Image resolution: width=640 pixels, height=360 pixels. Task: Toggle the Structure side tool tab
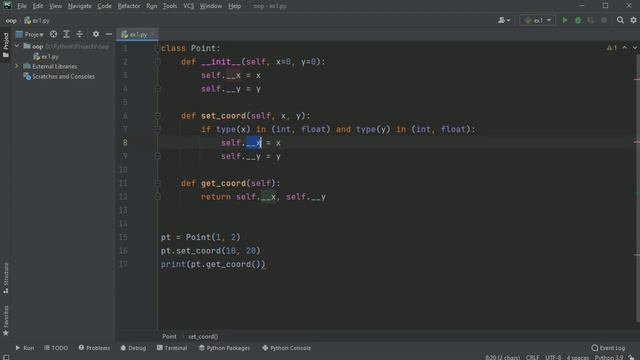point(6,278)
